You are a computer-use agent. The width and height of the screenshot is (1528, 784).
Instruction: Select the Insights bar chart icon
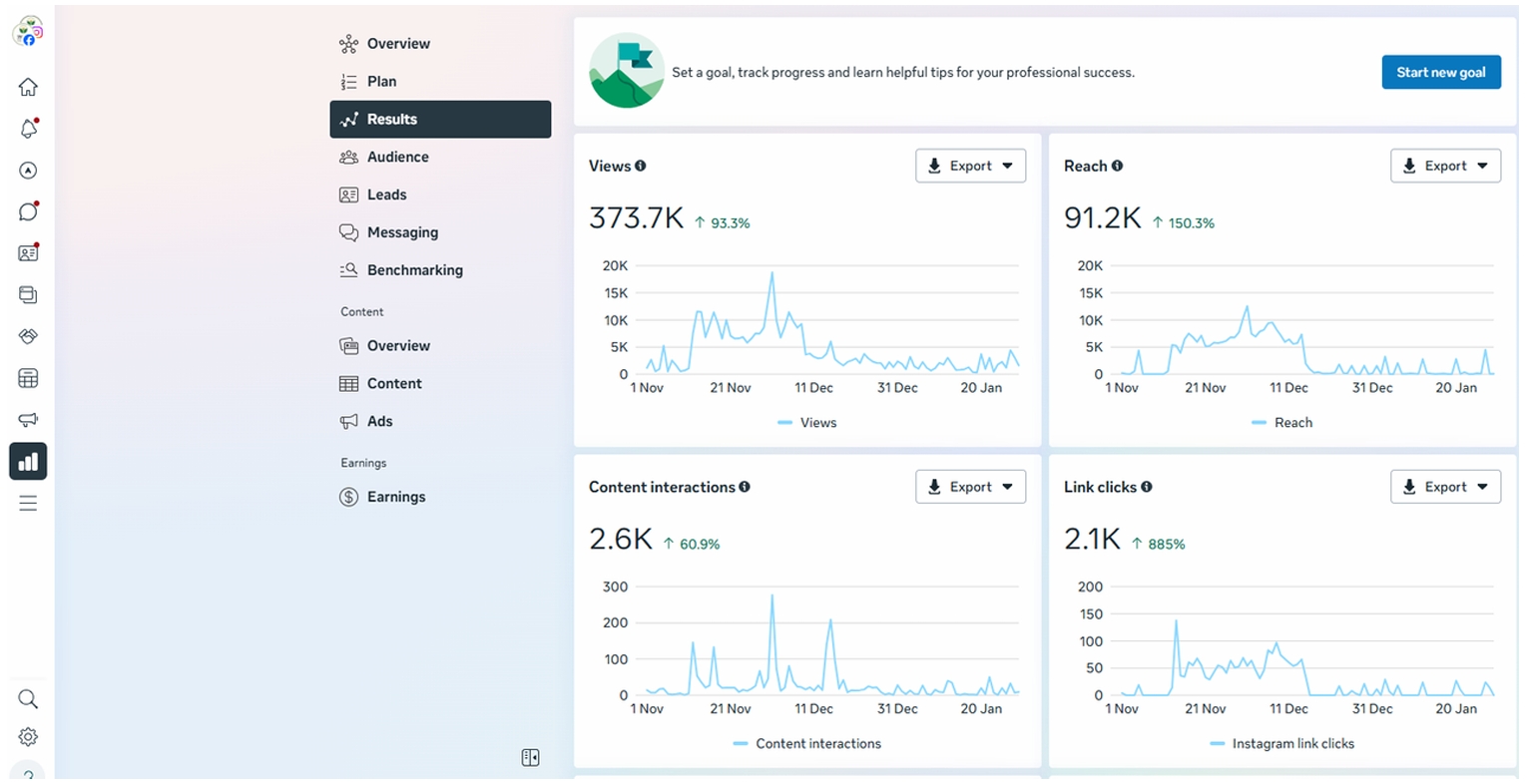[x=28, y=462]
